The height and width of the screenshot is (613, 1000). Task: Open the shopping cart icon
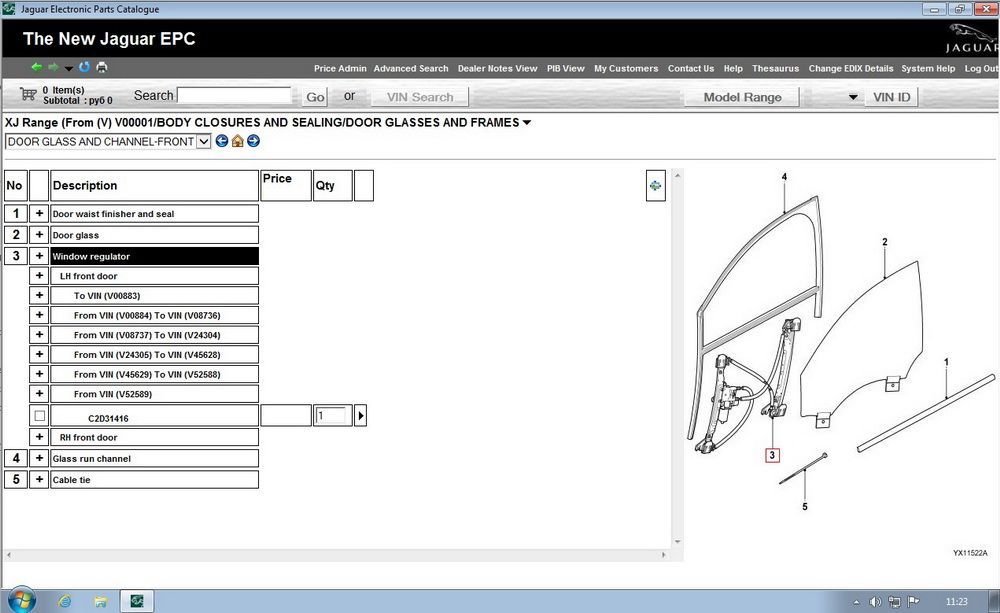(x=28, y=94)
